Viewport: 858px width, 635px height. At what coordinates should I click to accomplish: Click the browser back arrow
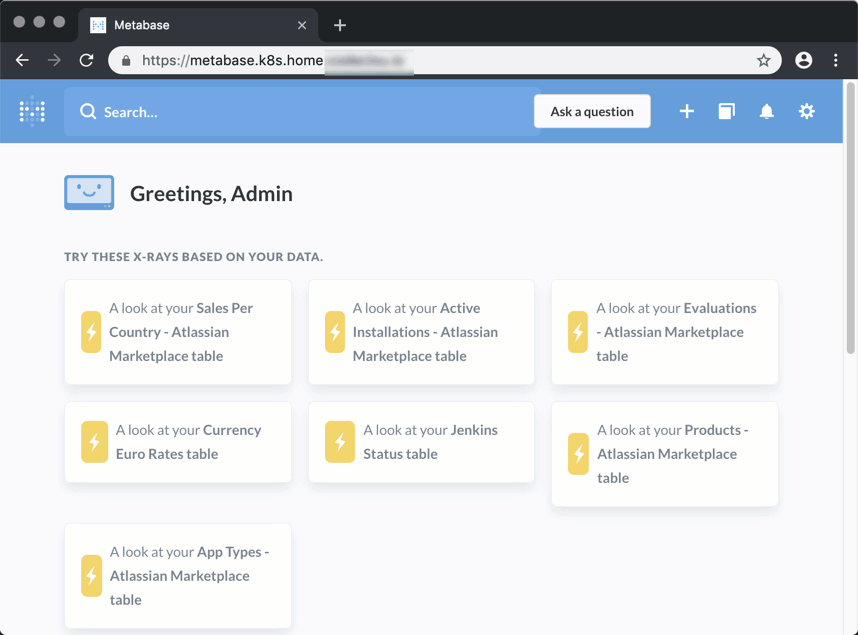(x=22, y=60)
